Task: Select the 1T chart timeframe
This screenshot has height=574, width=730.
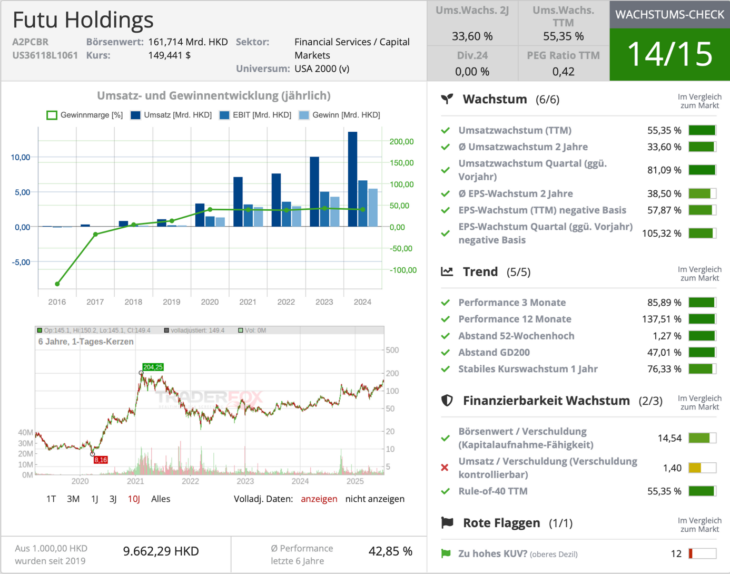Action: click(x=51, y=499)
